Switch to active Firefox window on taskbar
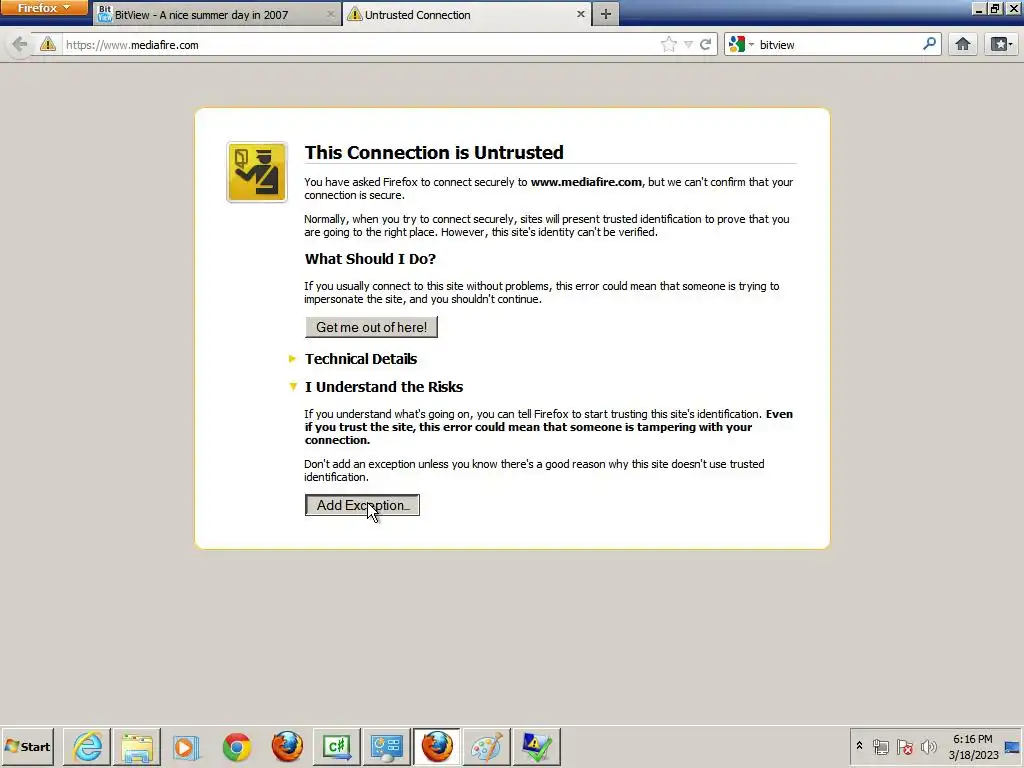This screenshot has width=1024, height=768. tap(437, 746)
